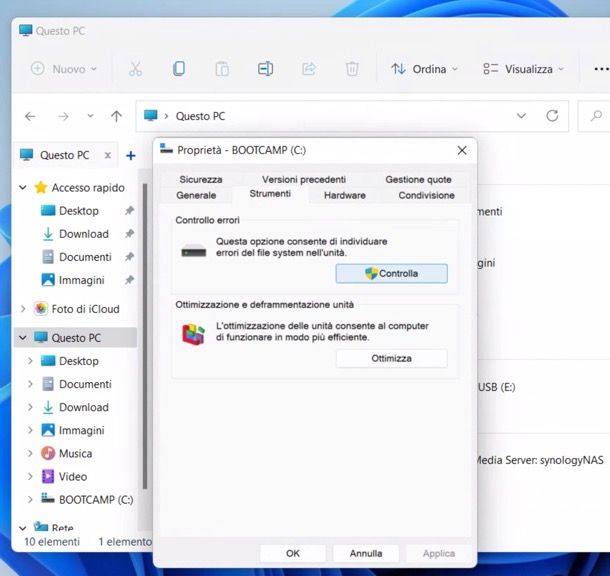This screenshot has width=610, height=576.
Task: Click the Cut scissors icon in toolbar
Action: click(135, 69)
